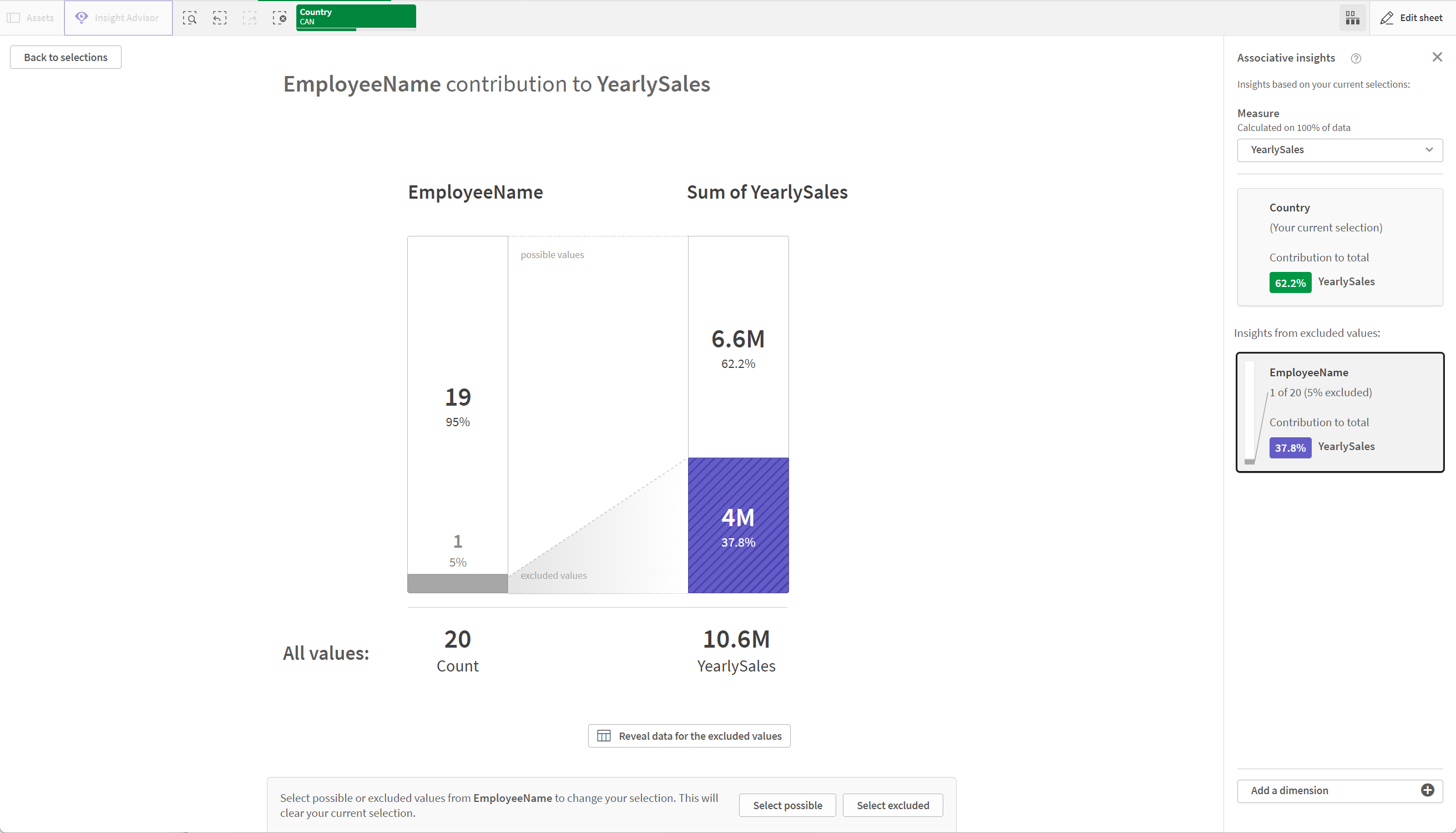
Task: Close the Associative insights panel
Action: pyautogui.click(x=1437, y=56)
